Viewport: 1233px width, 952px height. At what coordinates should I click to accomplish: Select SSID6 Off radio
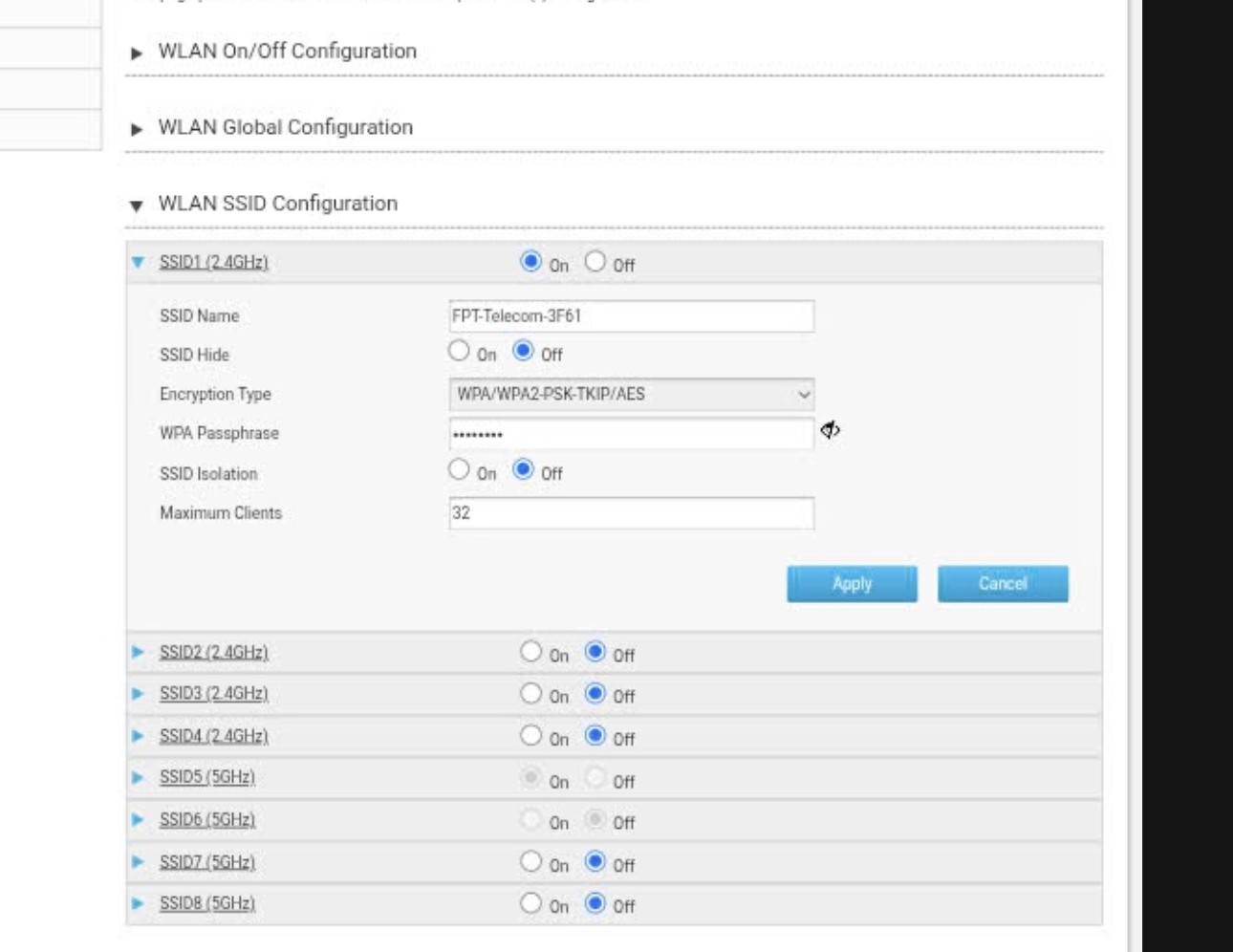tap(595, 819)
